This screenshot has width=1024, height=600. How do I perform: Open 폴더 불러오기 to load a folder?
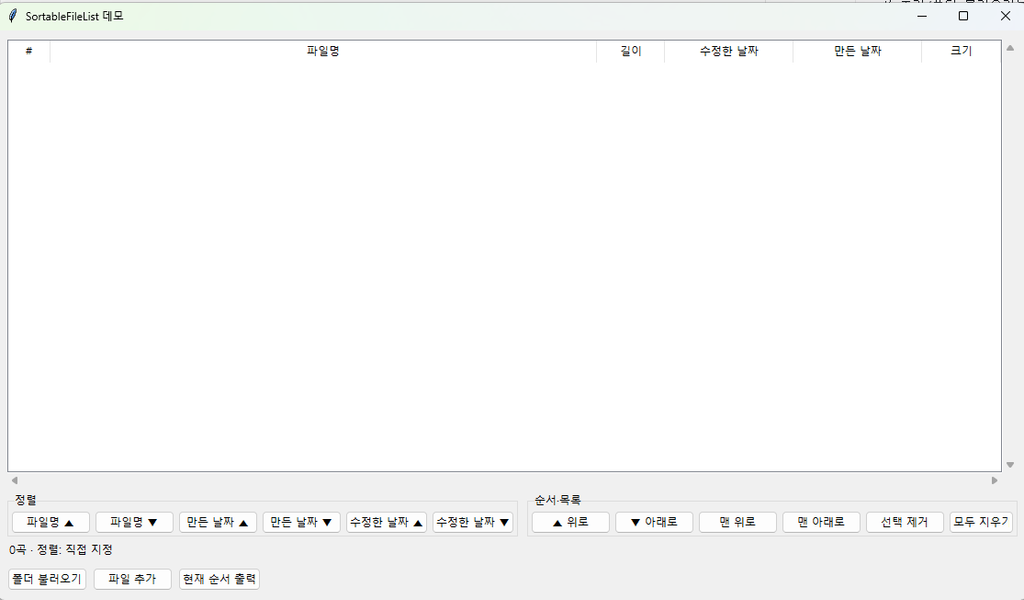pyautogui.click(x=47, y=579)
